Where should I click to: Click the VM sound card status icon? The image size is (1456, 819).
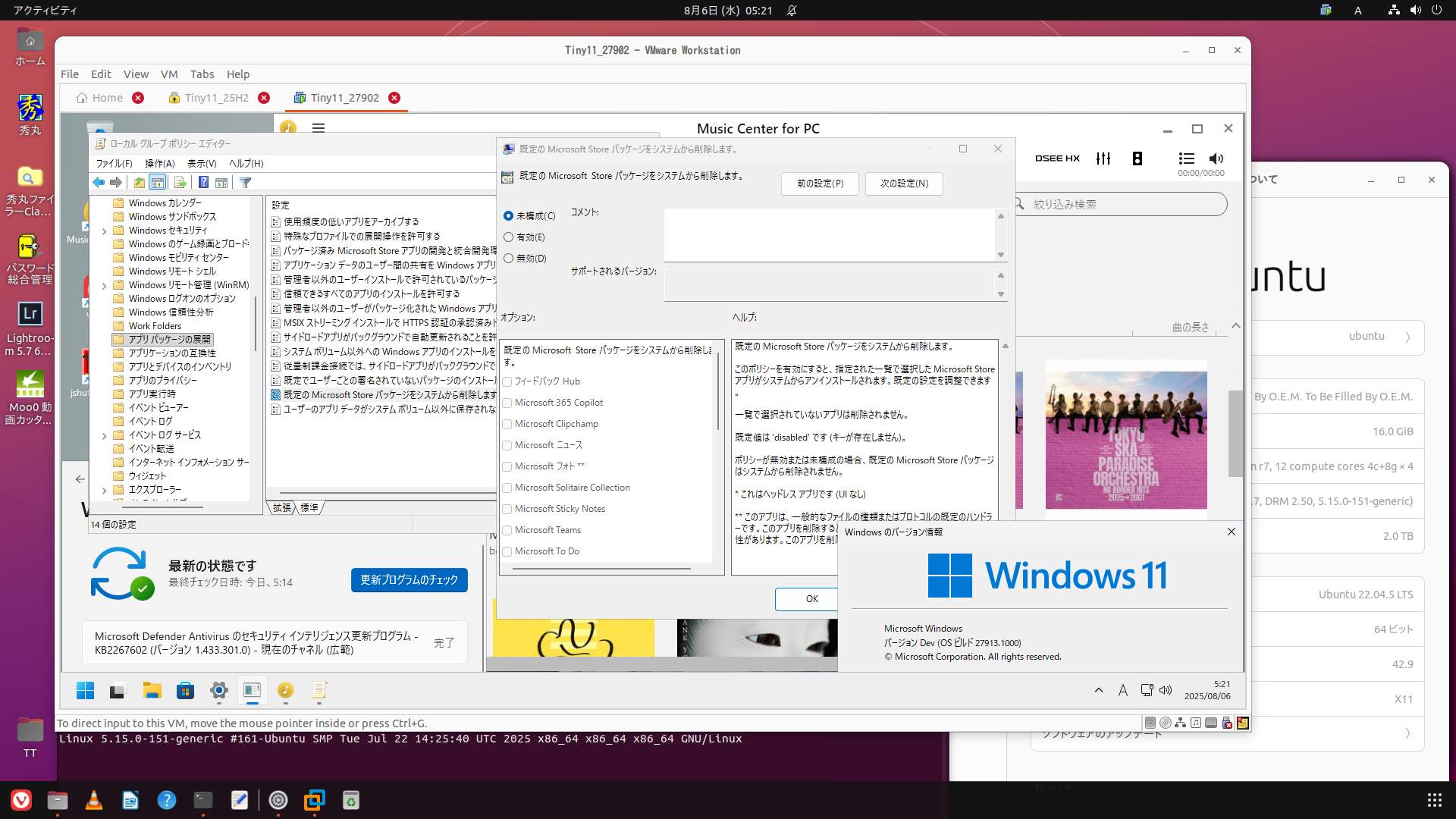coord(1196,723)
